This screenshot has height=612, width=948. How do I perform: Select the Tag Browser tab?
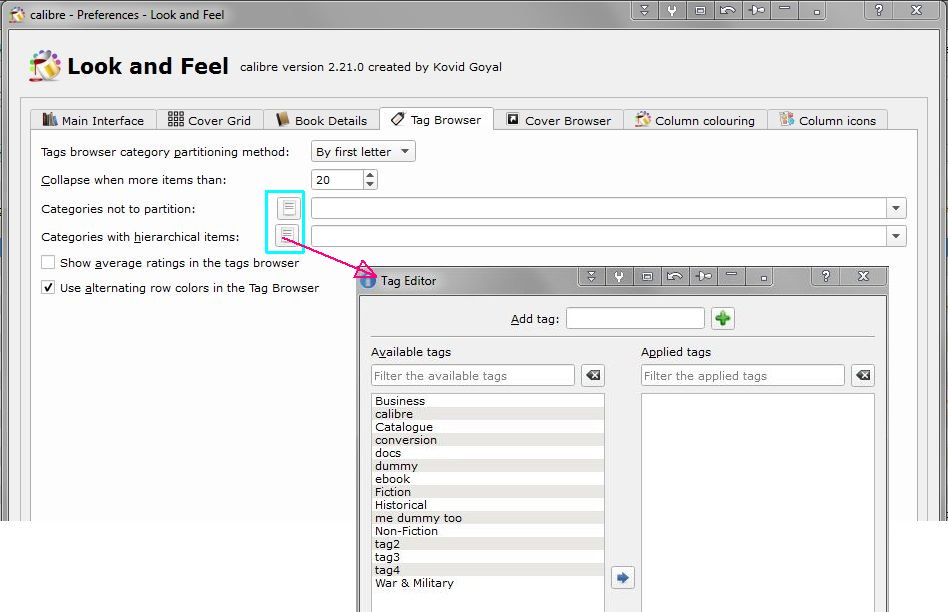(437, 119)
